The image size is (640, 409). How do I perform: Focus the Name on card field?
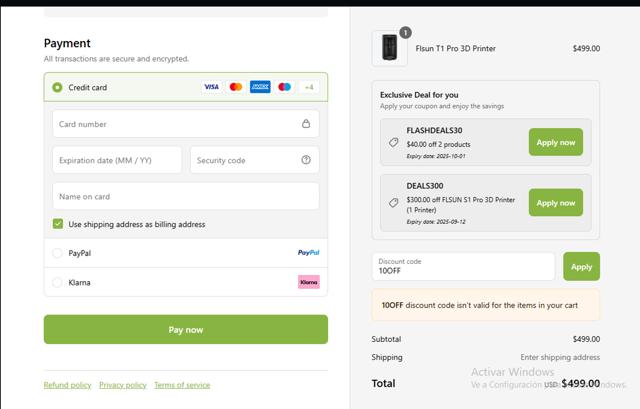[x=186, y=196]
